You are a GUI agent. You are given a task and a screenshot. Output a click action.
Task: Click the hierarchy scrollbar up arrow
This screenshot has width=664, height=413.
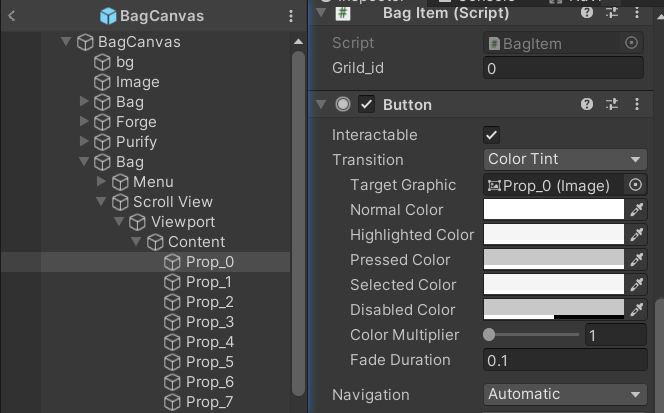298,42
